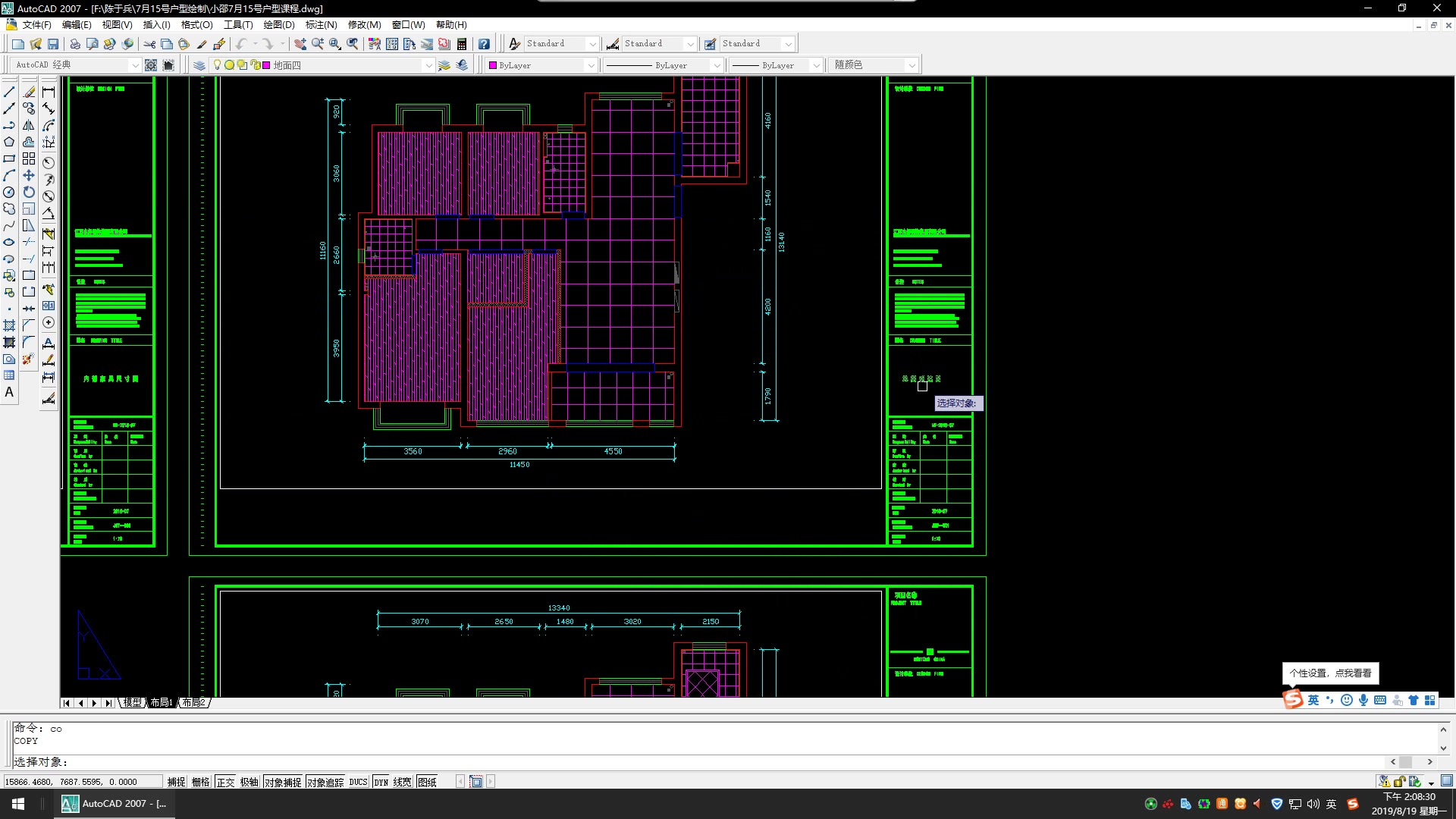
Task: Open the Layer Properties Manager icon
Action: tap(199, 65)
